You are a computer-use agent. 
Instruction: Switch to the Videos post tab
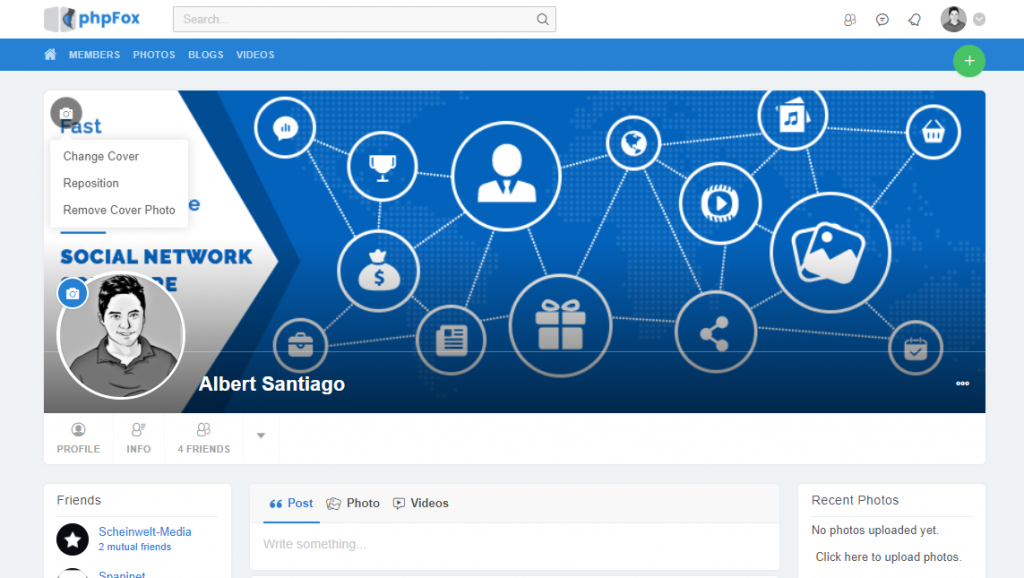click(x=420, y=503)
